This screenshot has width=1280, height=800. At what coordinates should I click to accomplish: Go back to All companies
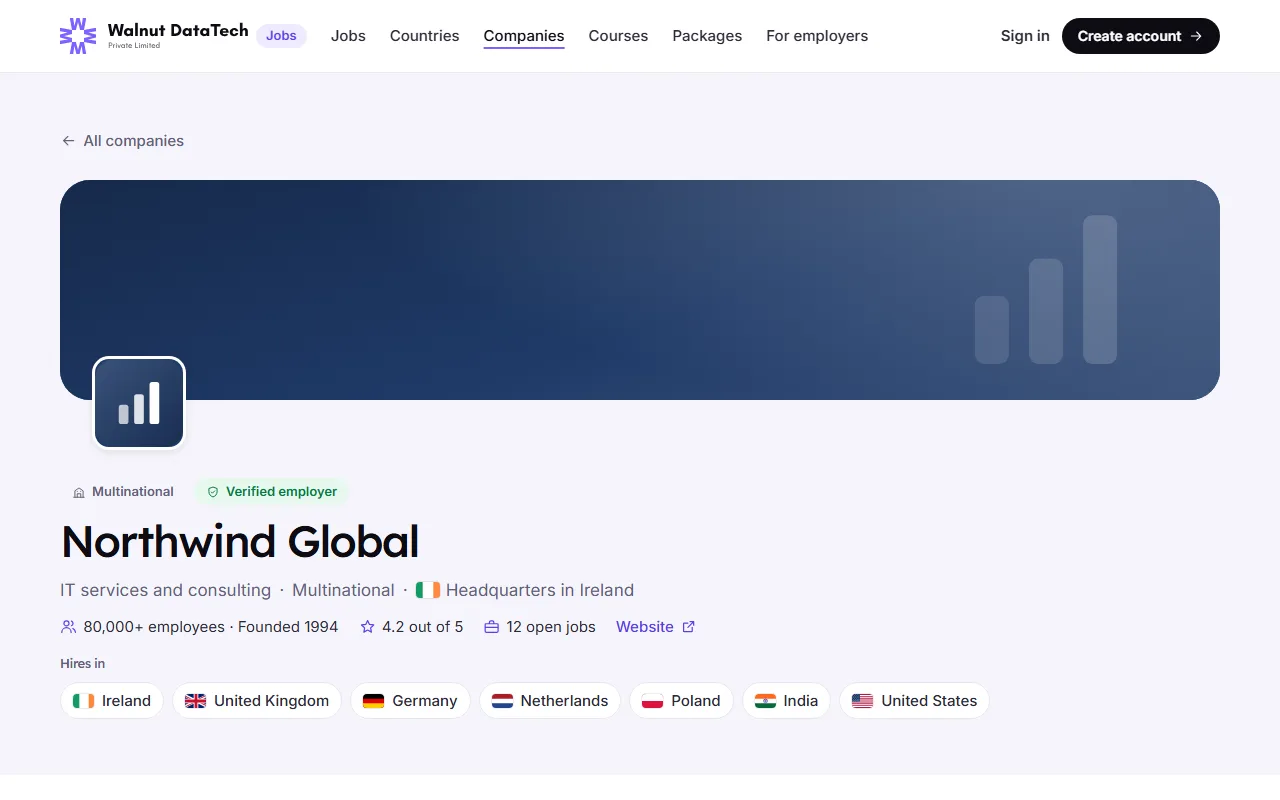[x=123, y=141]
